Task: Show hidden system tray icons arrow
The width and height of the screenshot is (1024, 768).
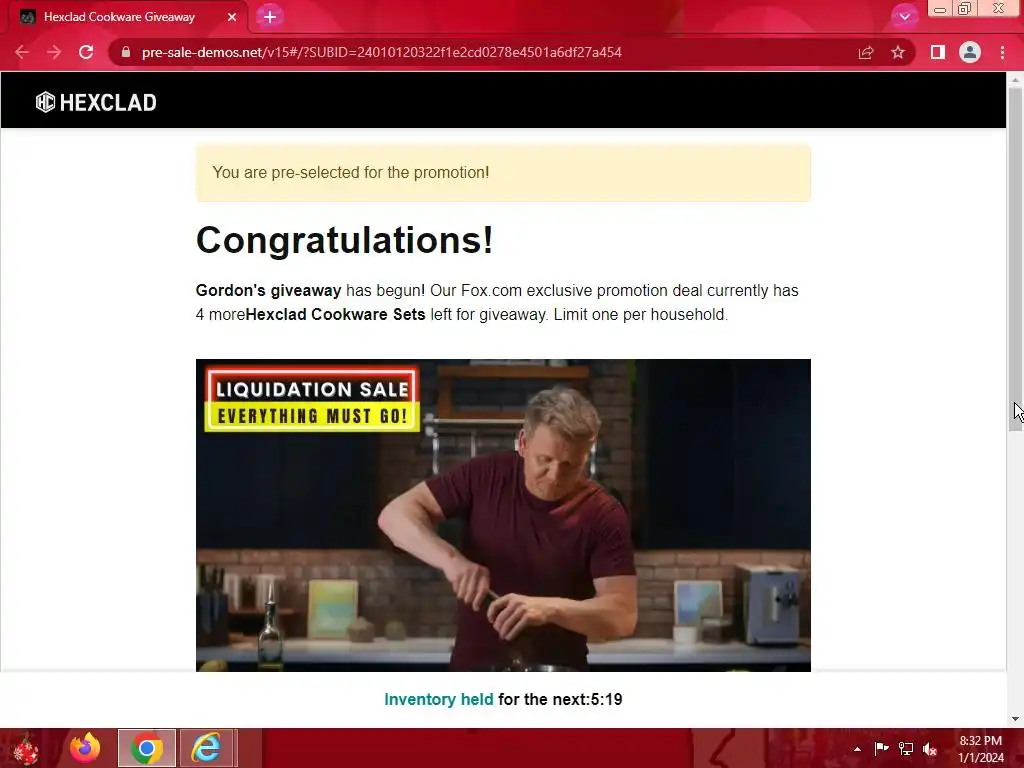Action: click(x=857, y=749)
